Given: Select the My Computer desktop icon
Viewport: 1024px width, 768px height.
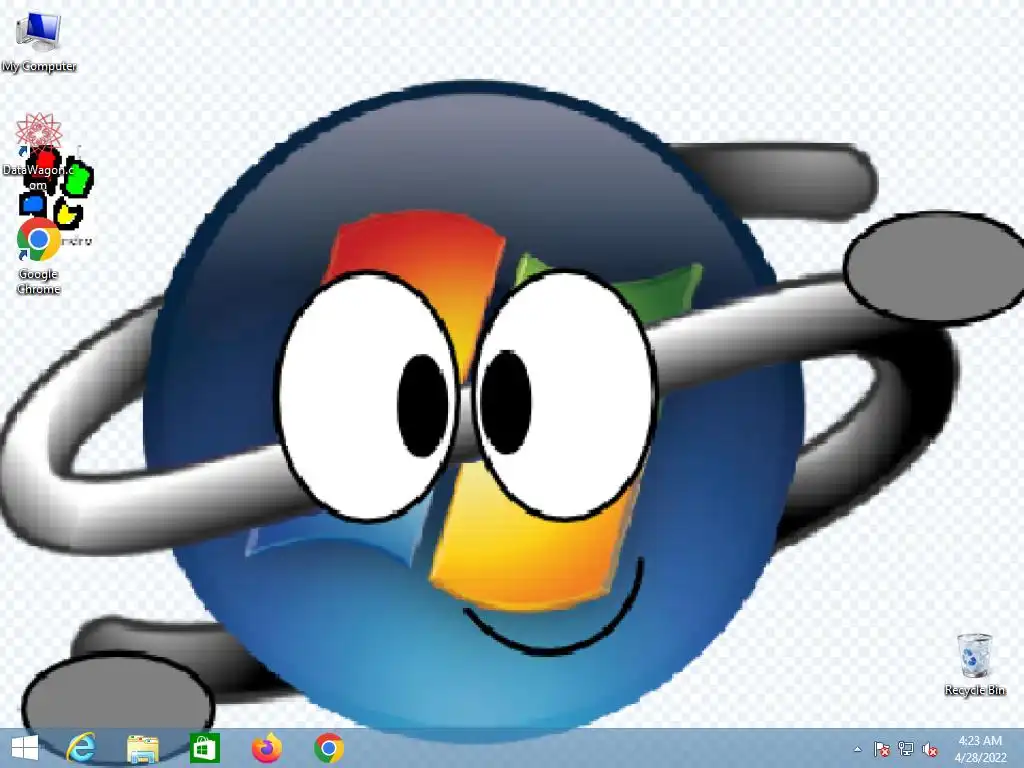Looking at the screenshot, I should point(39,40).
